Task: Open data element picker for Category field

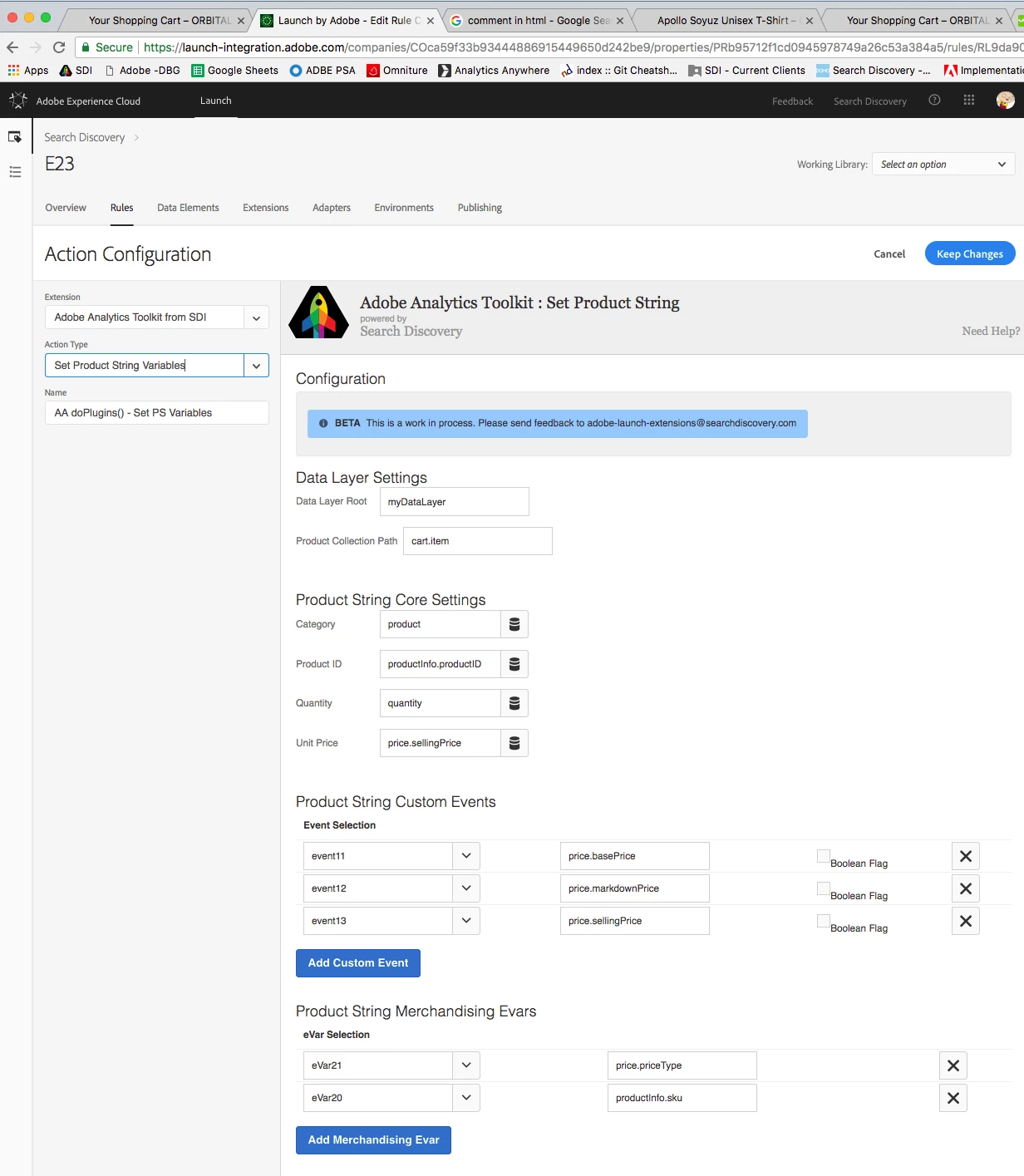Action: click(514, 624)
